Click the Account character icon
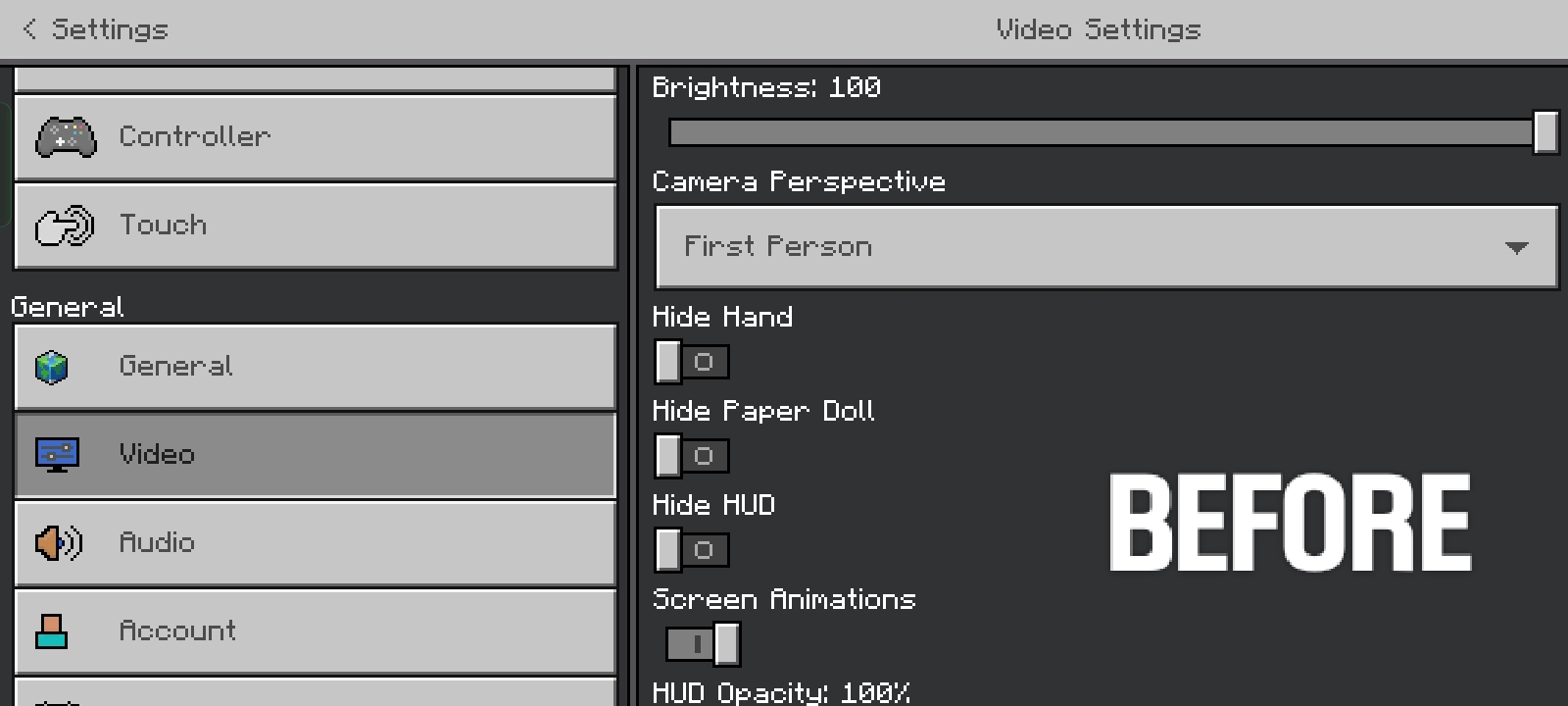 [52, 631]
